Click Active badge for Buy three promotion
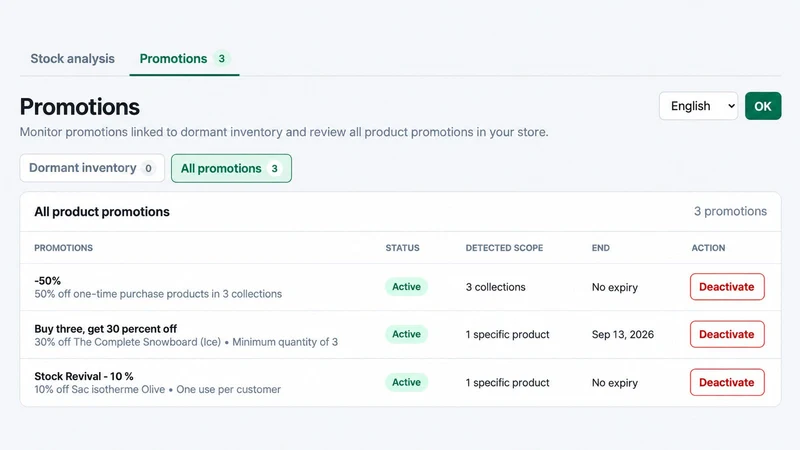800x450 pixels. pos(406,334)
